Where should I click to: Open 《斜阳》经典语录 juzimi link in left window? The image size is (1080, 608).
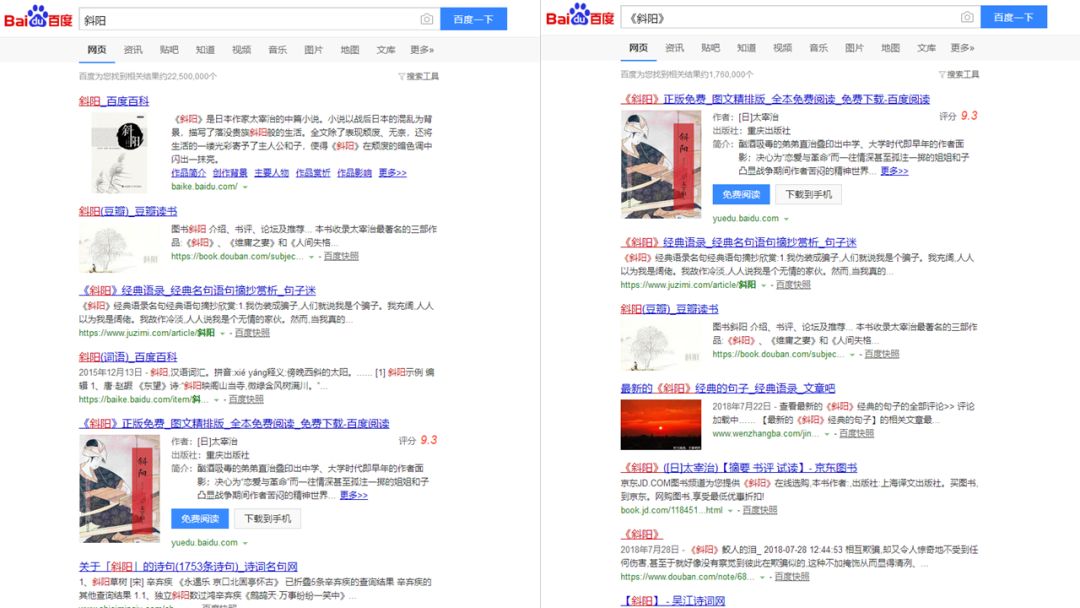(x=197, y=291)
